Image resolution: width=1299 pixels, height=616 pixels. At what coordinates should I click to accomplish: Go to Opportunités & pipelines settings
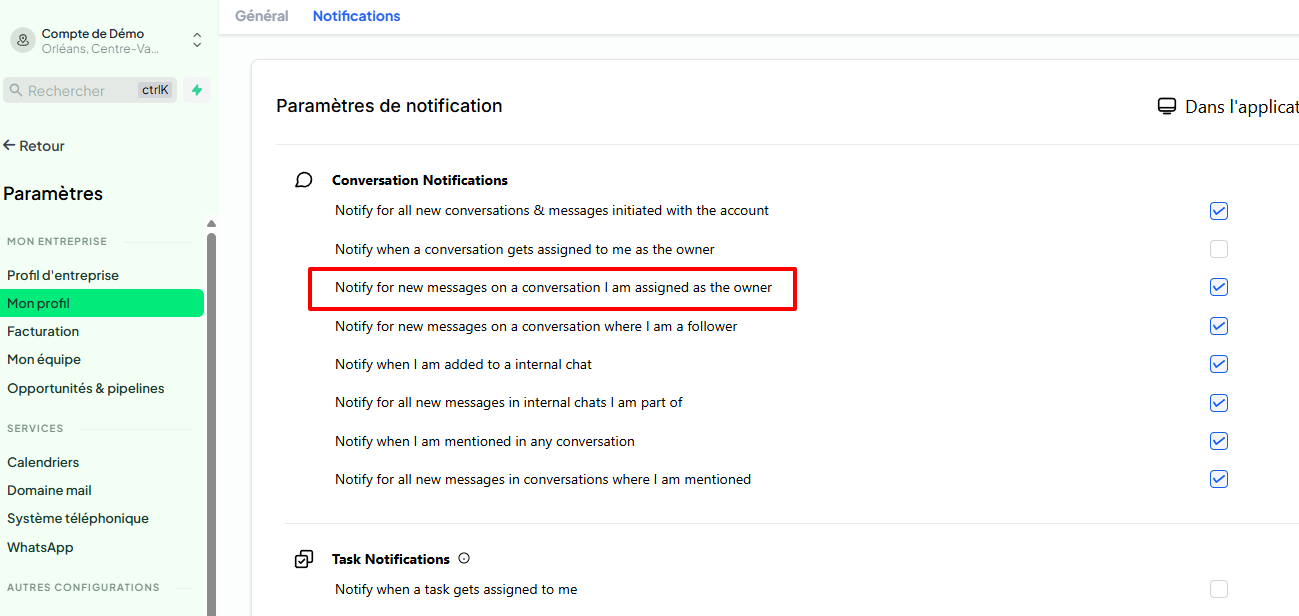pos(86,388)
